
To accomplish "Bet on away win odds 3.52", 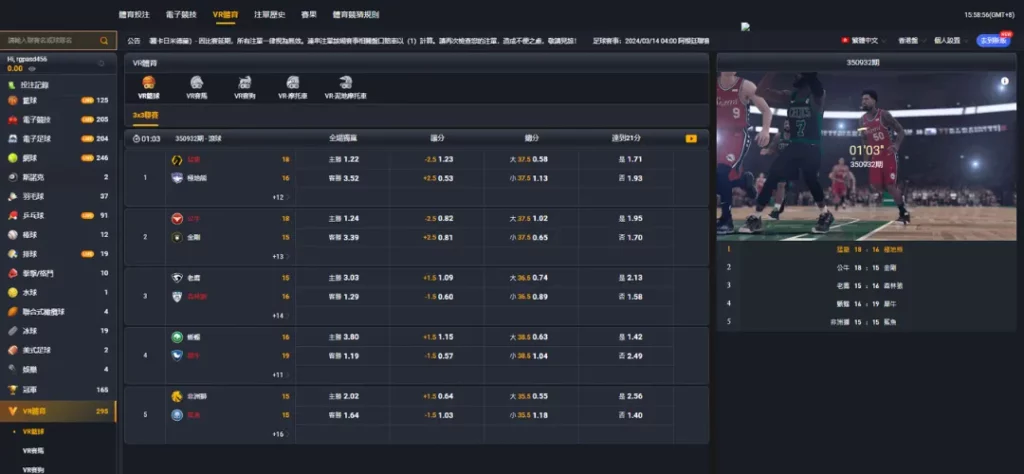I will click(x=343, y=178).
